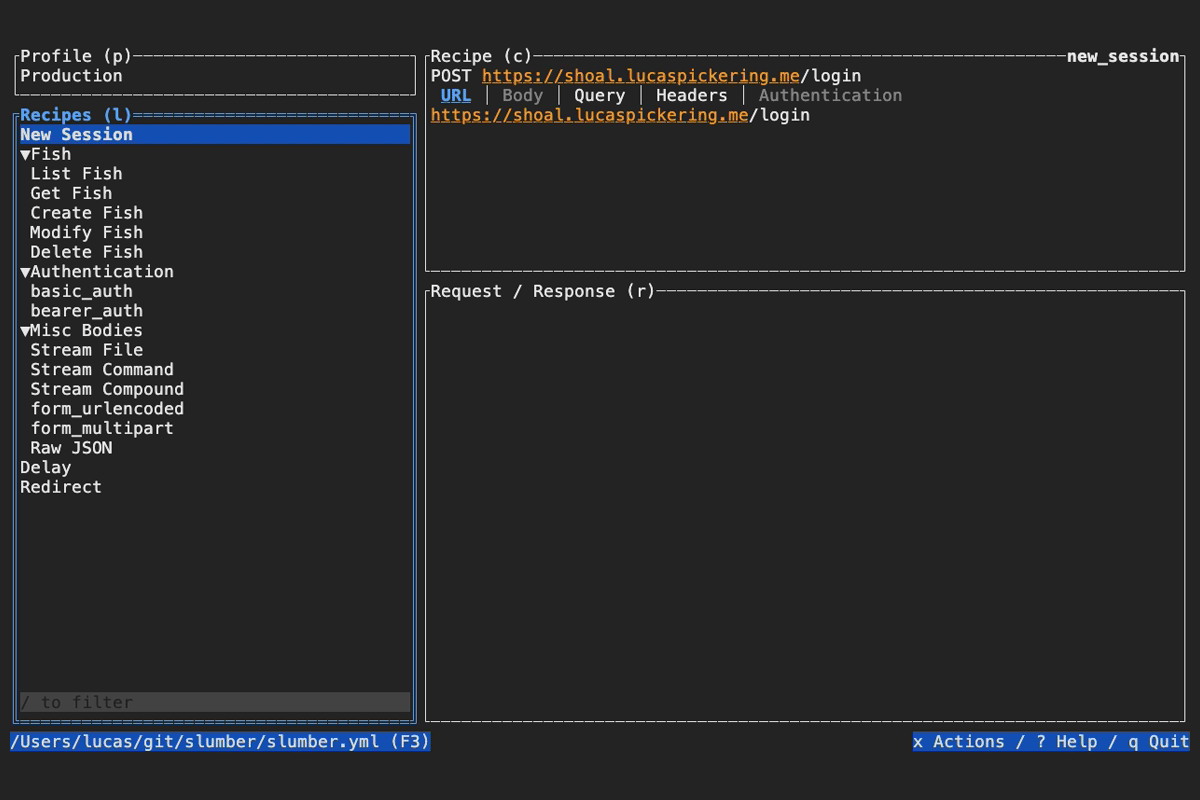This screenshot has height=800, width=1200.
Task: Select the Delete Fish recipe
Action: (86, 252)
